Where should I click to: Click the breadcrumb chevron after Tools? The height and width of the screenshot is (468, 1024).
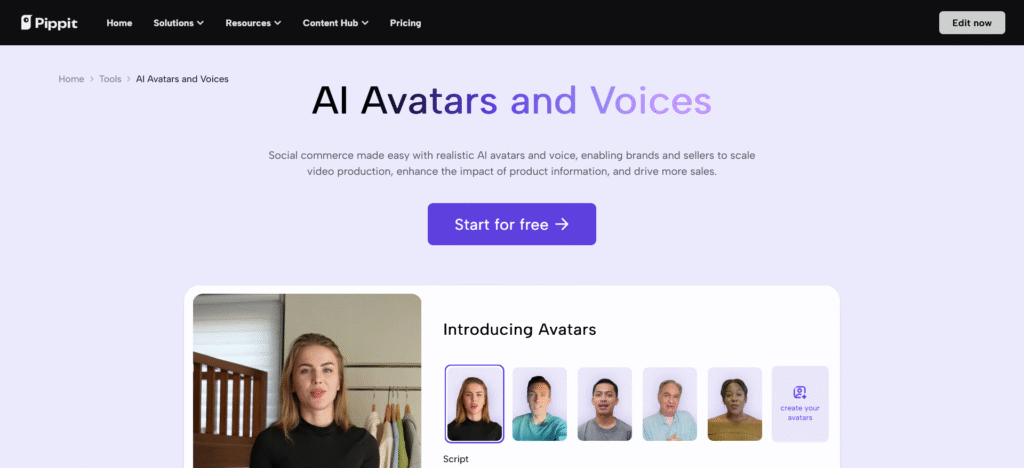[x=129, y=79]
